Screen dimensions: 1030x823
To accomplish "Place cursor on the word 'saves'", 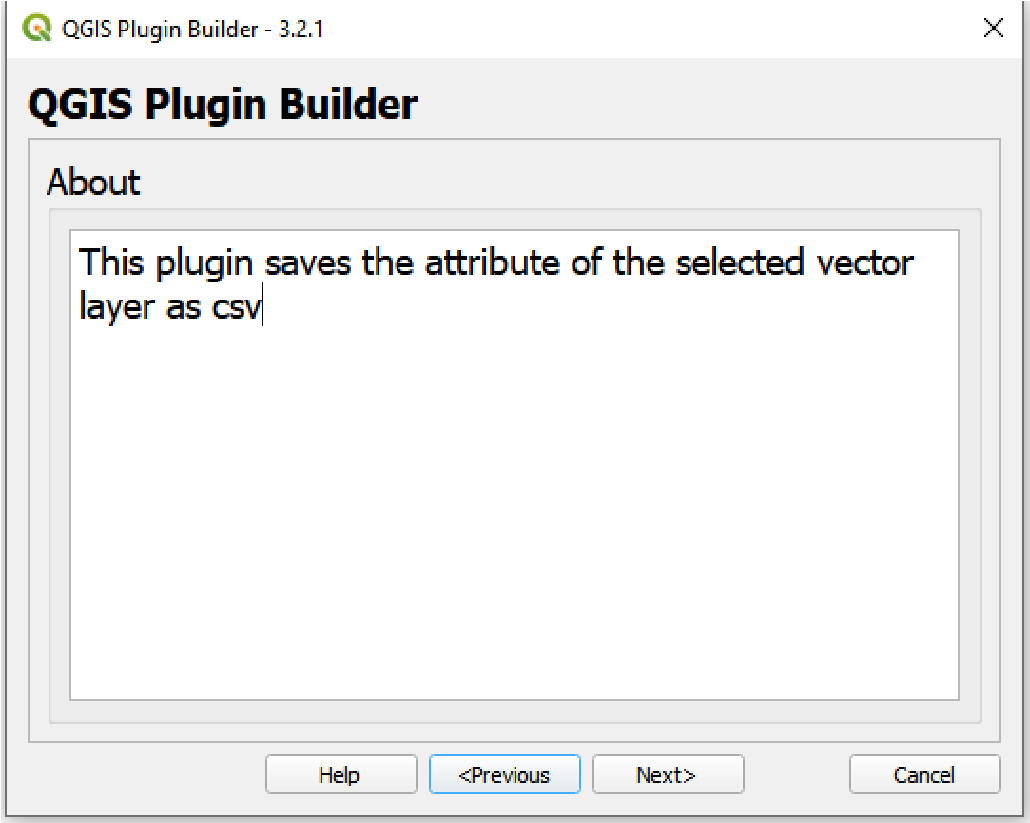I will 308,264.
